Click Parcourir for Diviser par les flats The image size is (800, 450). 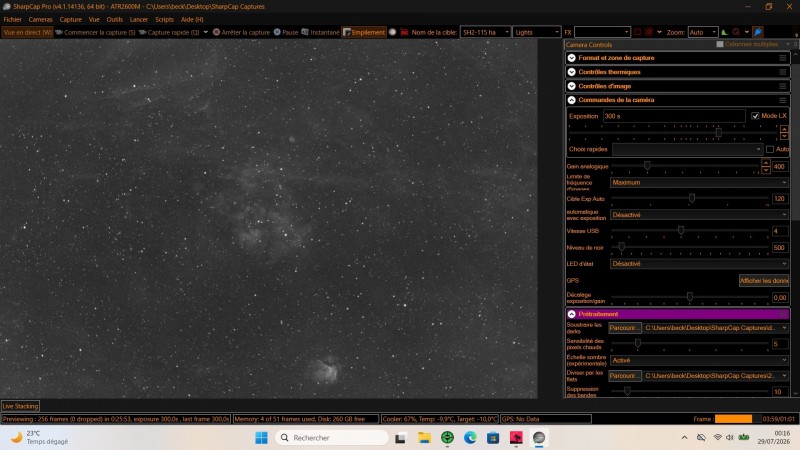point(624,376)
